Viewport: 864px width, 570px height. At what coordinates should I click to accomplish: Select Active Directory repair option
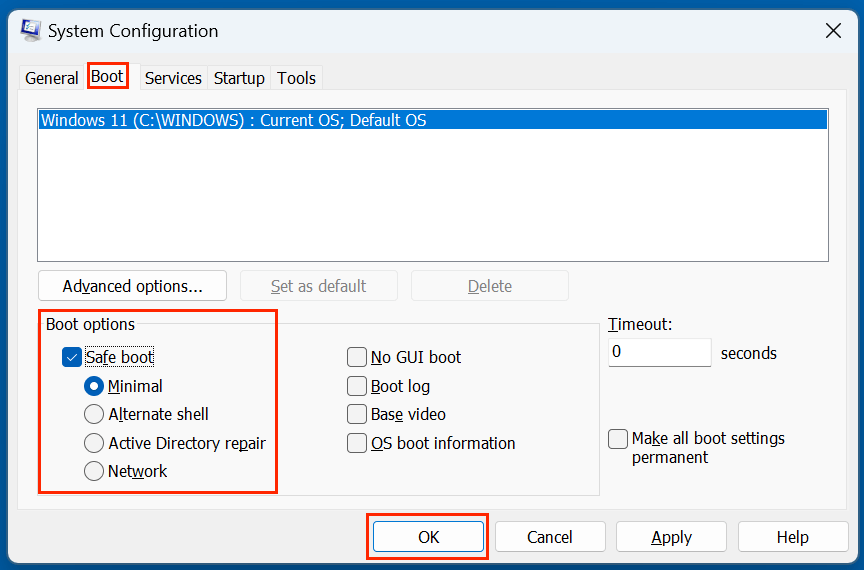(x=94, y=443)
